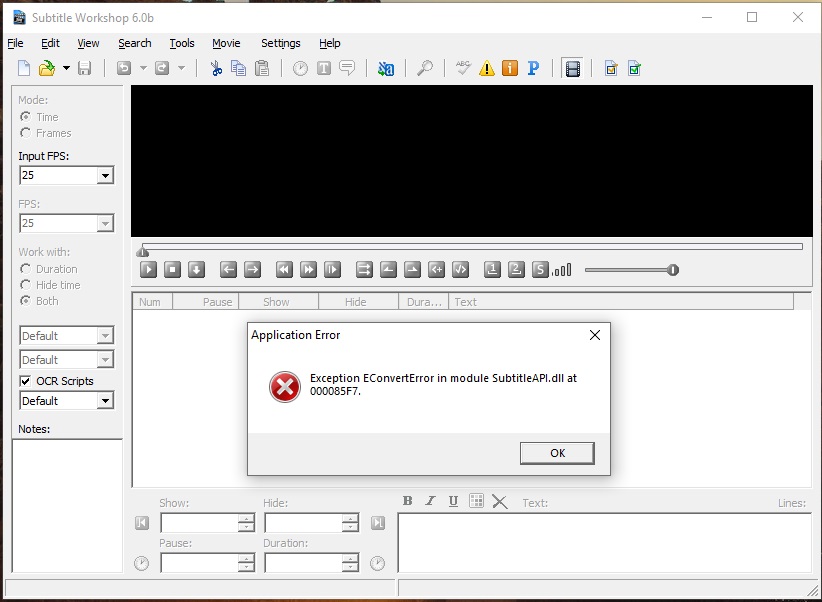822x602 pixels.
Task: Toggle the film strip video preview icon
Action: (x=572, y=69)
